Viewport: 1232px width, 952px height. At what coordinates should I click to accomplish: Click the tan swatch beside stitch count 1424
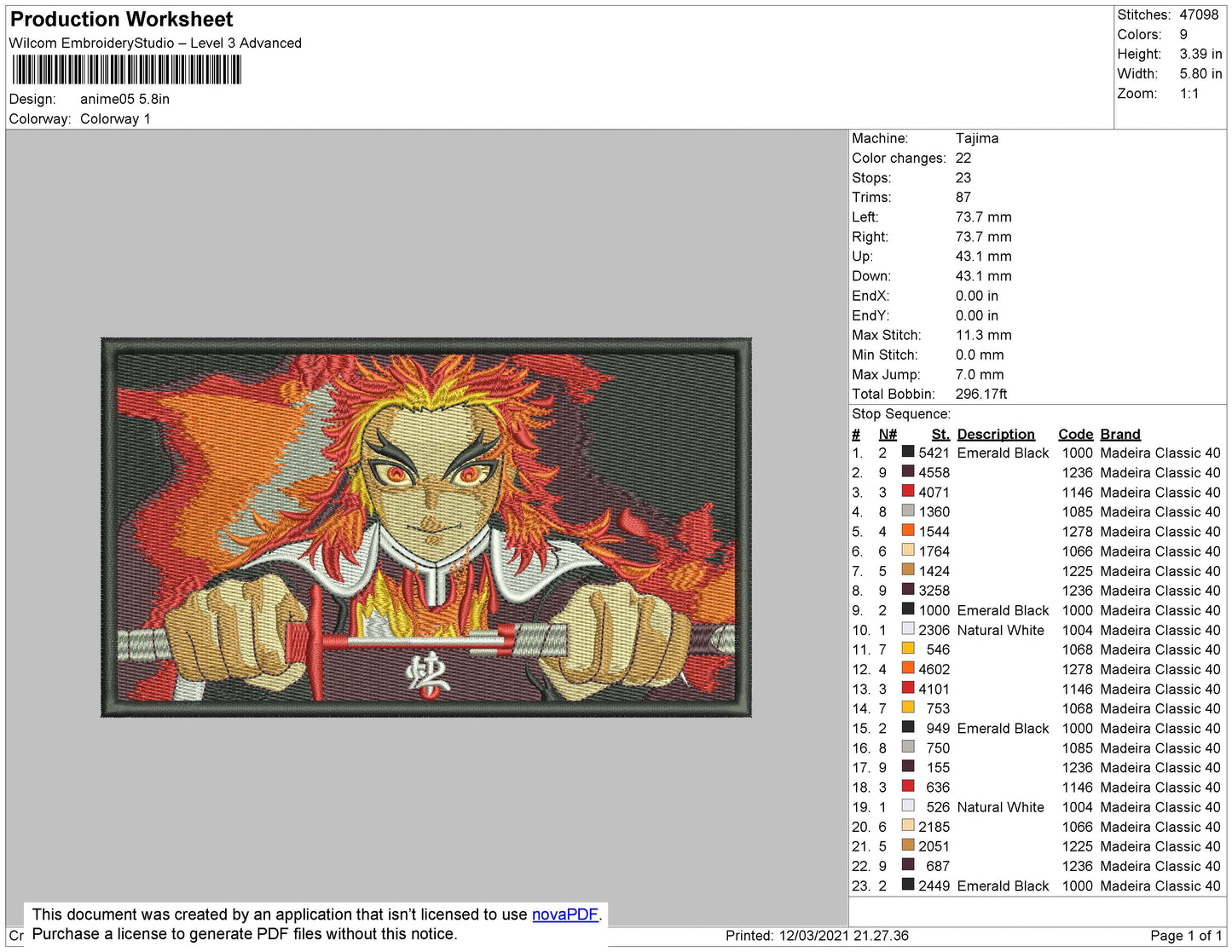pos(908,570)
